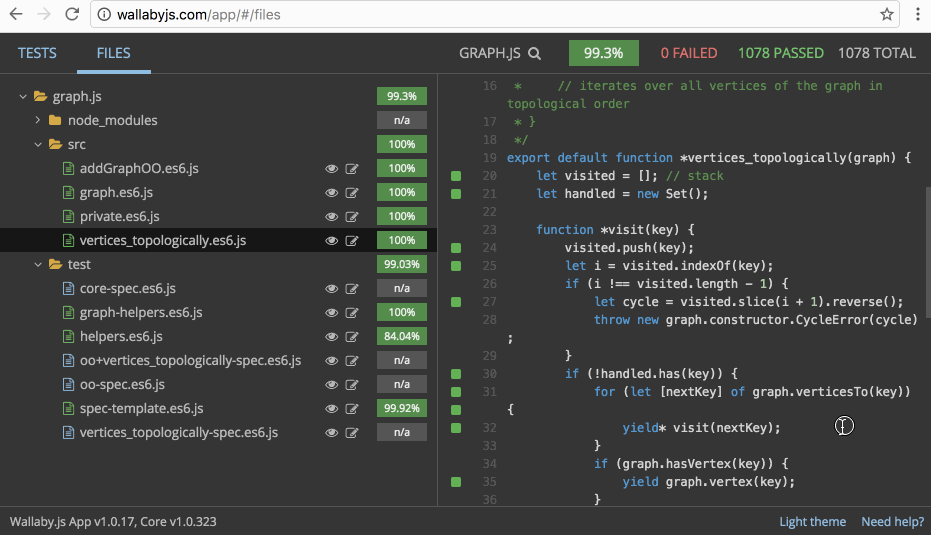Open the browser three-dot menu
The image size is (931, 535).
tap(918, 14)
